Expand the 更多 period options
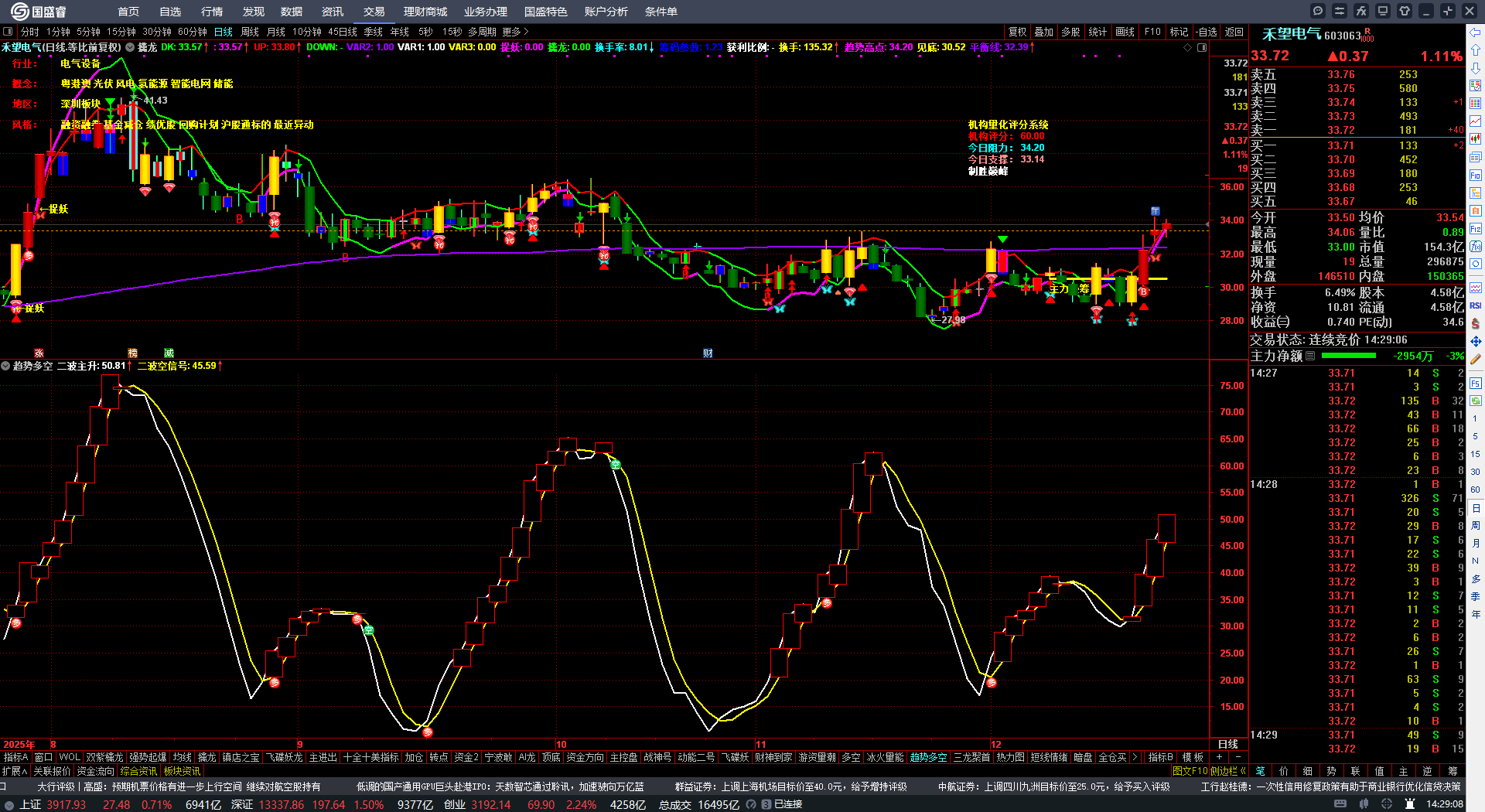The width and height of the screenshot is (1485, 812). pos(515,32)
